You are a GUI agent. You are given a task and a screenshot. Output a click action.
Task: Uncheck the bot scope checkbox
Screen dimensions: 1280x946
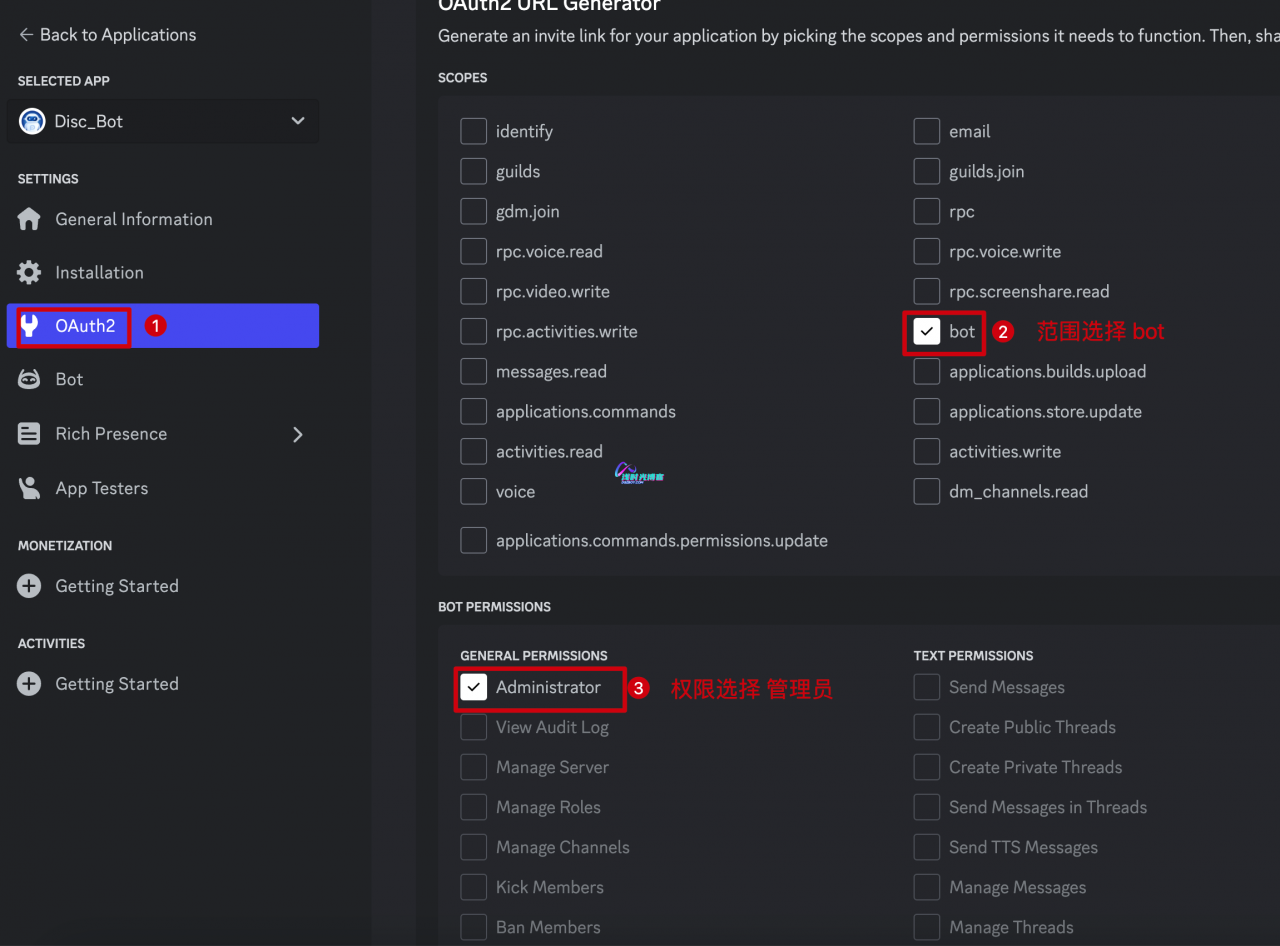coord(927,331)
